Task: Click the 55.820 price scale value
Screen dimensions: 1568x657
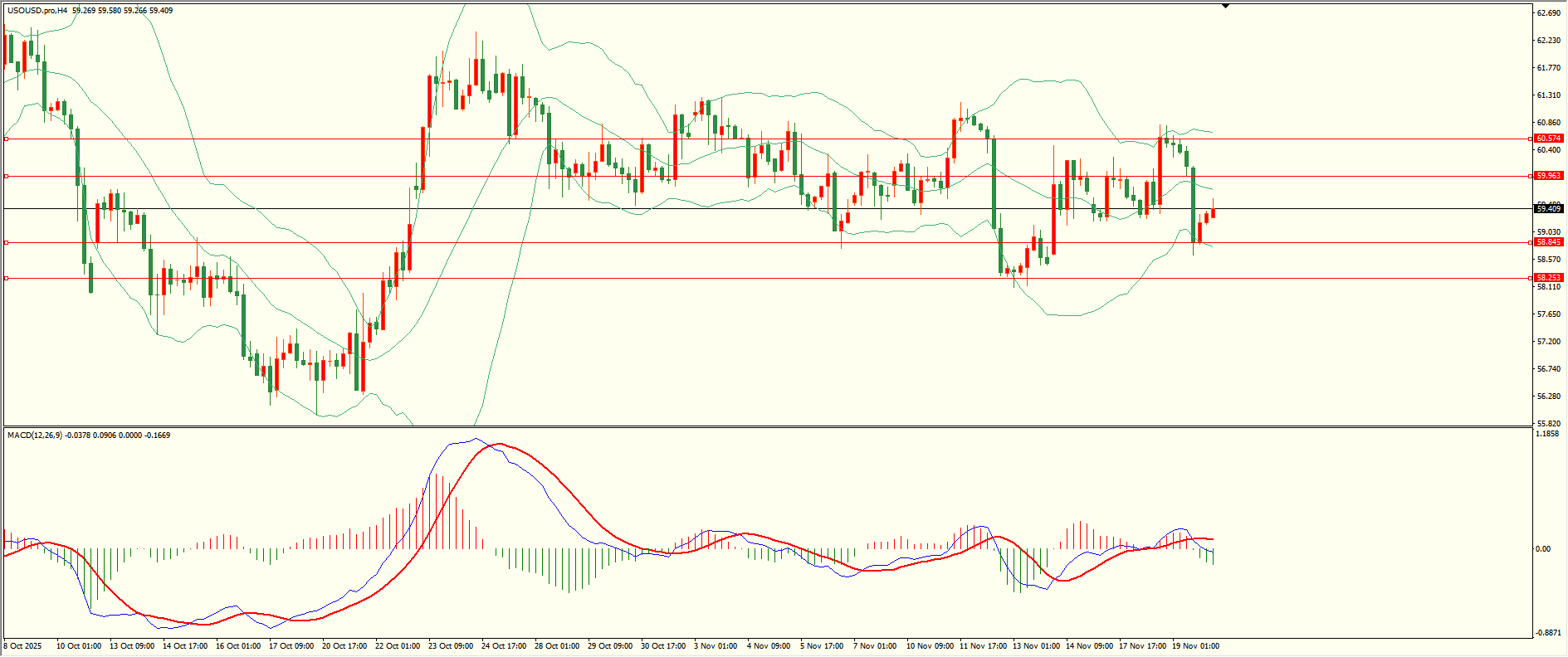Action: coord(1549,424)
